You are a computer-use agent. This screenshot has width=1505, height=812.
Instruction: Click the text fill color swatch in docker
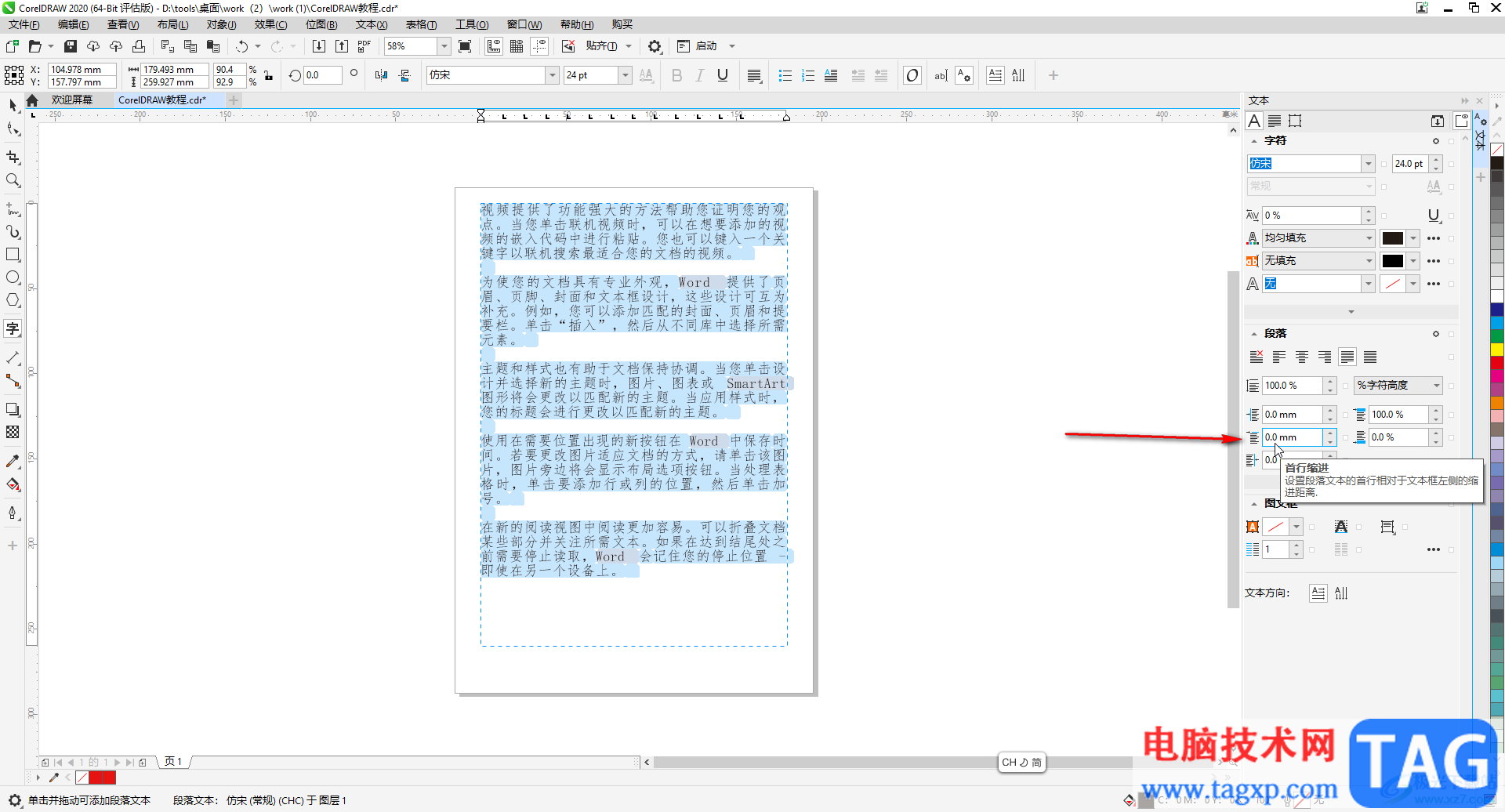click(1393, 238)
